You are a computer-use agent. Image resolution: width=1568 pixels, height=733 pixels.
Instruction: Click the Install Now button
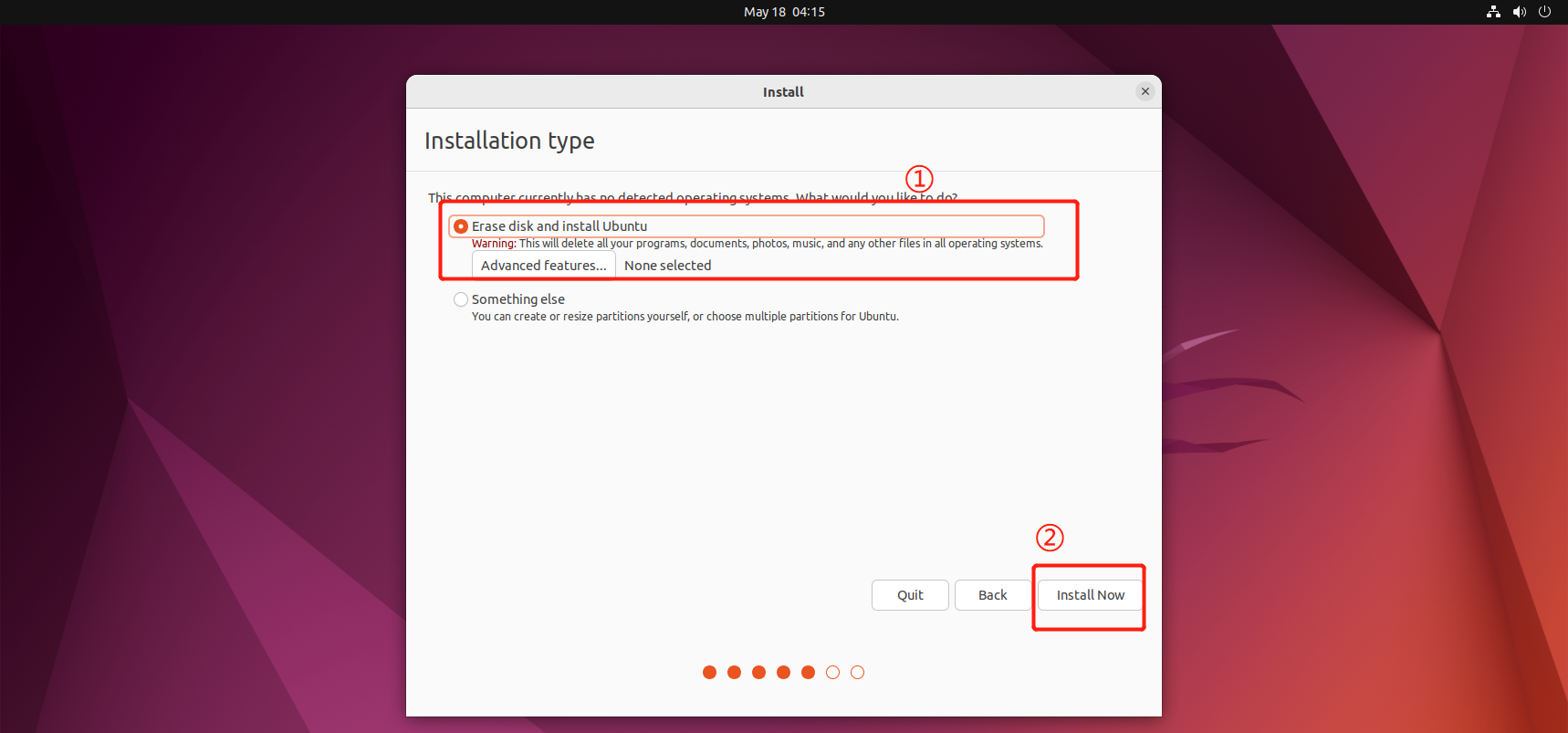tap(1090, 595)
